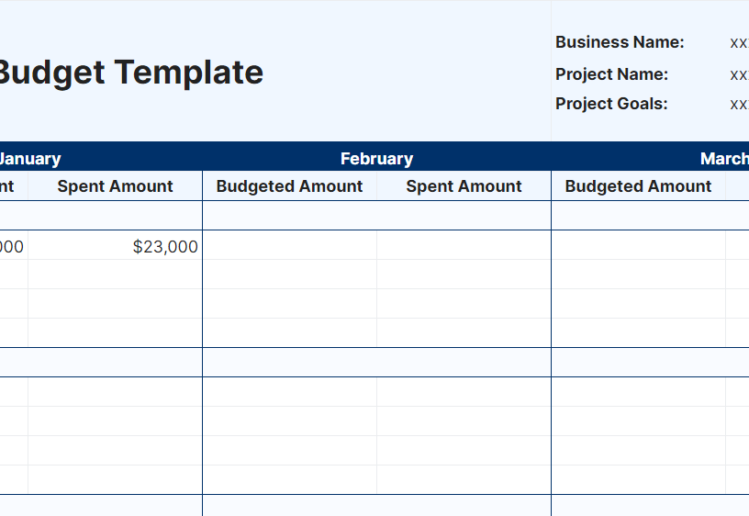The height and width of the screenshot is (516, 749).
Task: Select February Budgeted Amount cell in $23,000 row
Action: pos(289,246)
